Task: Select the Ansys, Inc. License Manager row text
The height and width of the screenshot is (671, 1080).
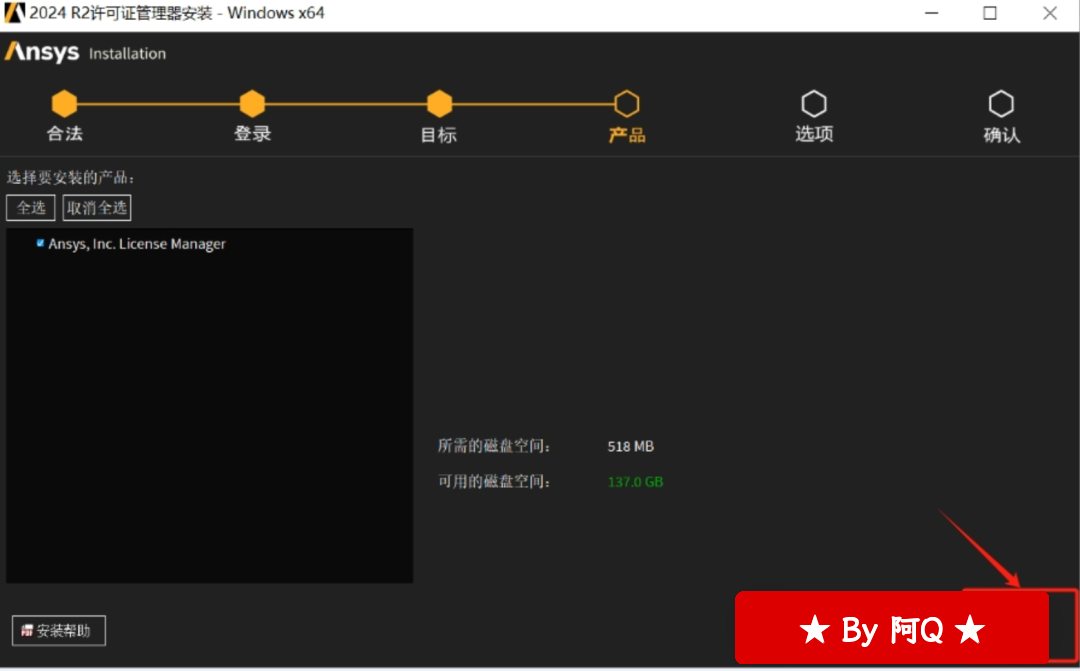Action: 137,244
